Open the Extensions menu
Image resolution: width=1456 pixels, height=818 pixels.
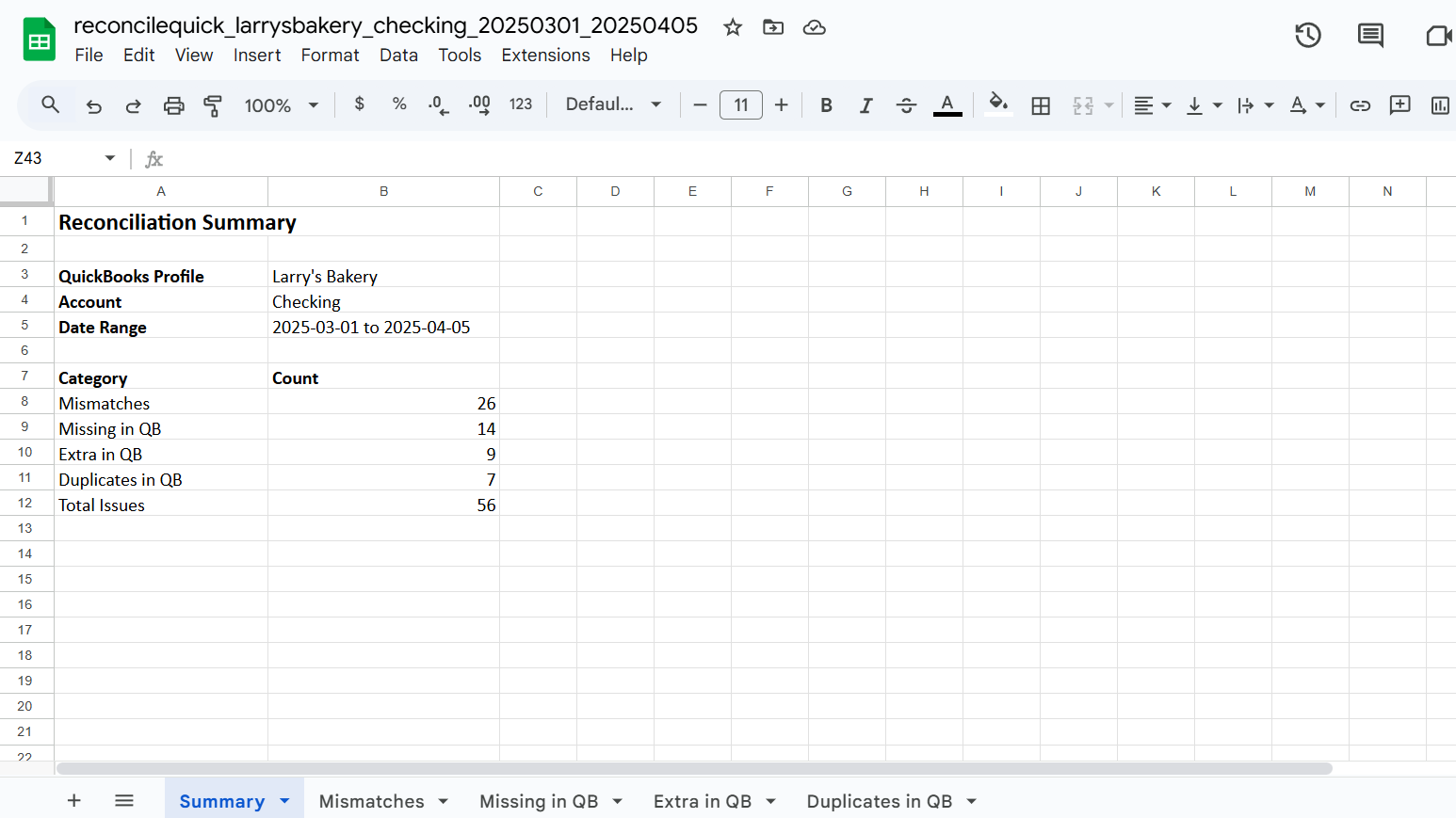[545, 56]
